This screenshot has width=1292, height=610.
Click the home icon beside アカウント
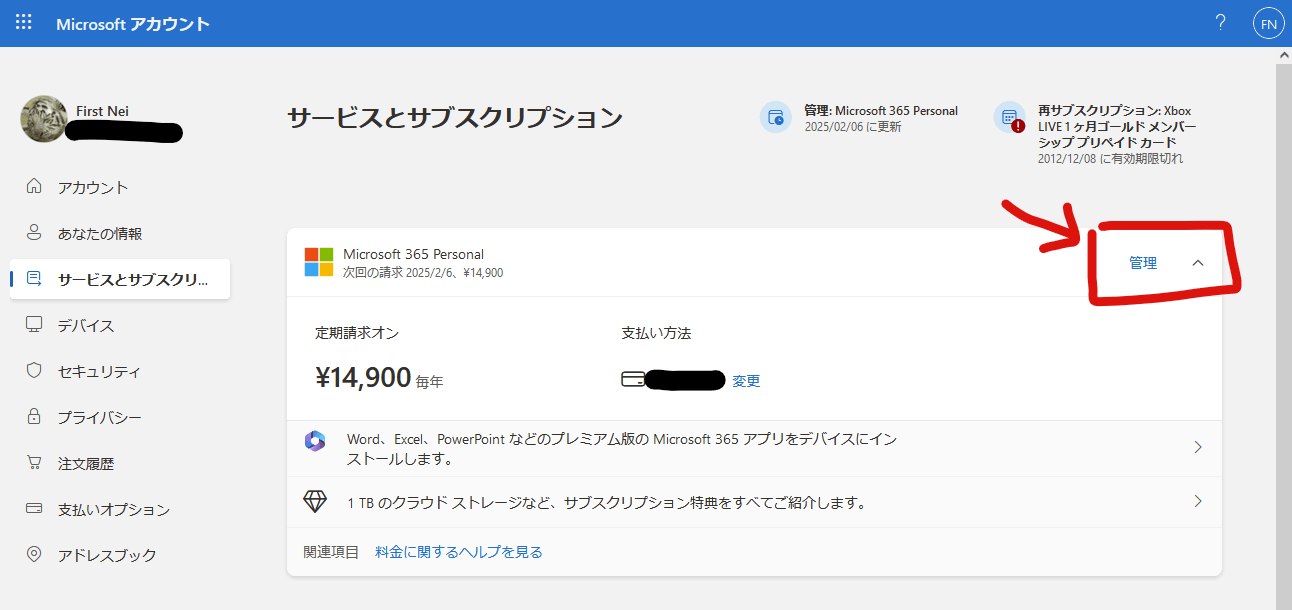click(x=35, y=187)
